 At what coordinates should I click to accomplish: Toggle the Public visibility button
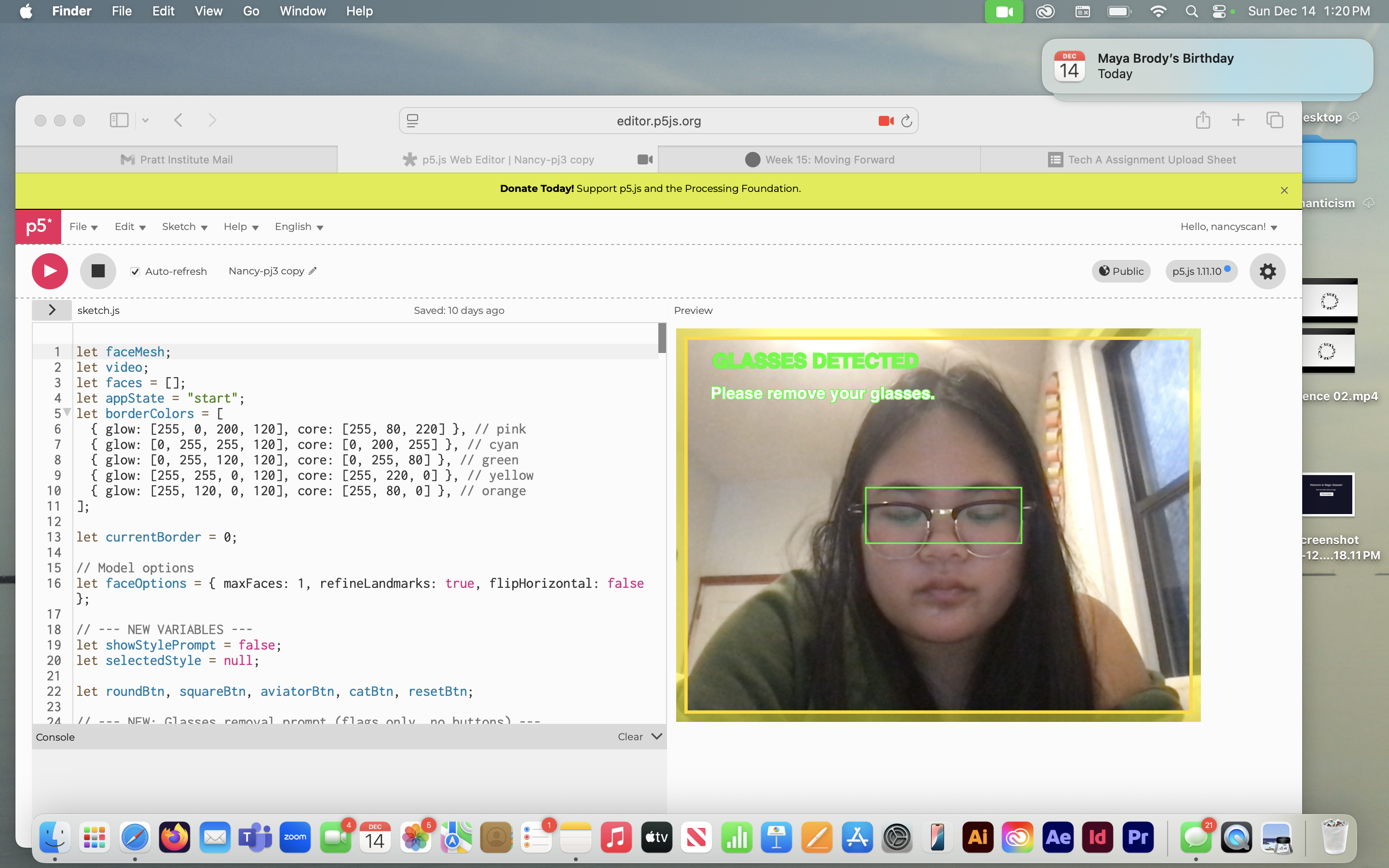(x=1121, y=271)
